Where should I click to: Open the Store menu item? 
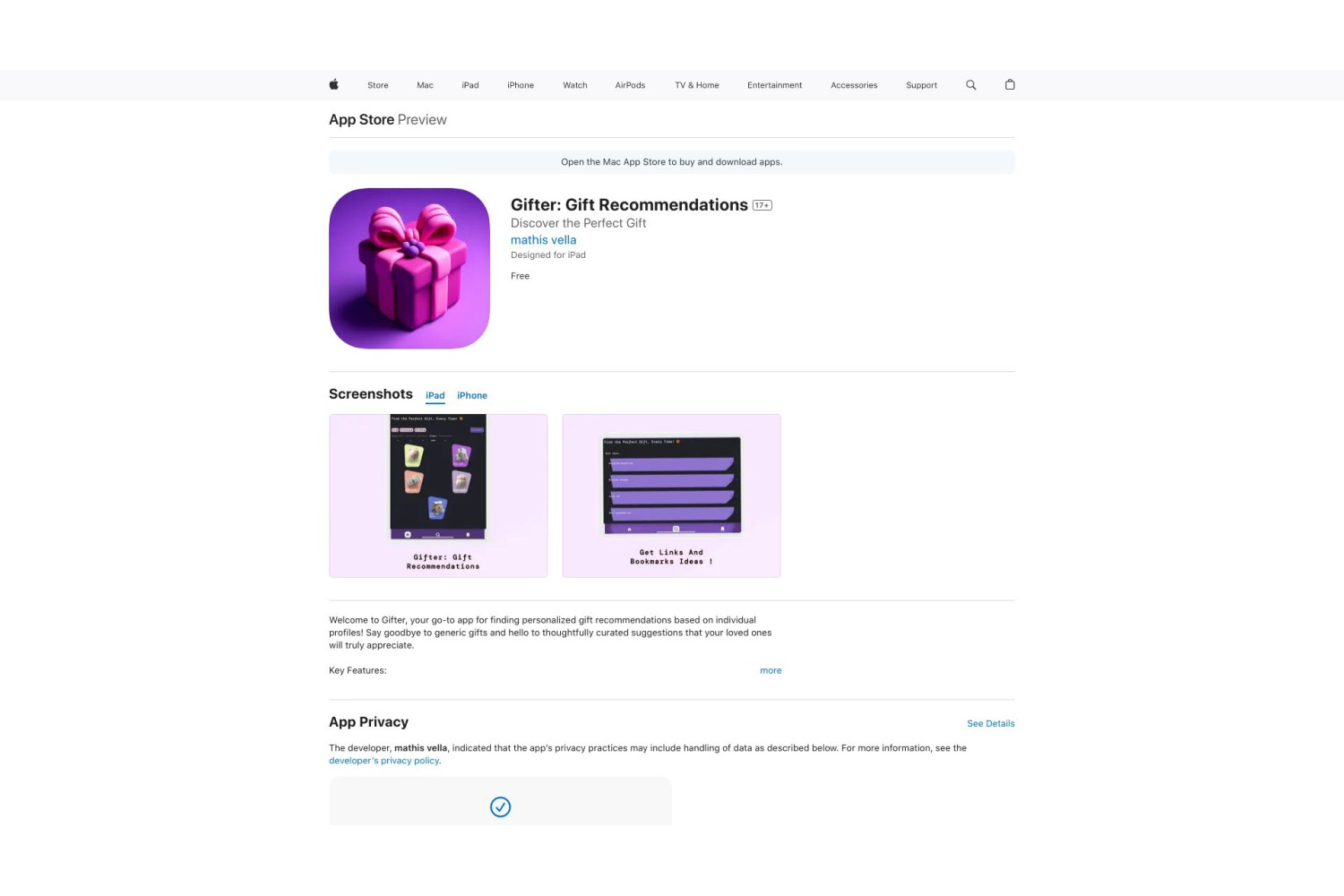click(378, 85)
